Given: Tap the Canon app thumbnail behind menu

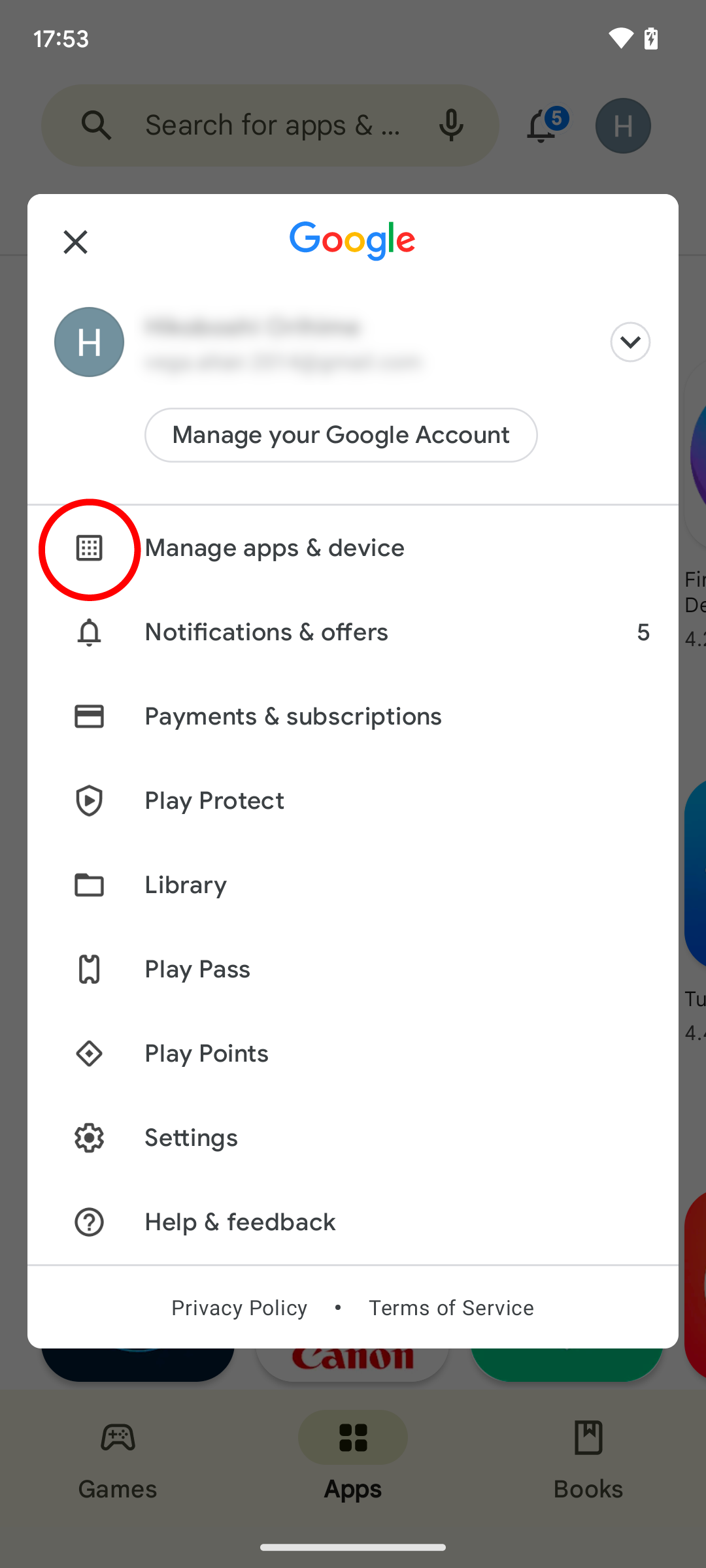Looking at the screenshot, I should coord(353,1364).
